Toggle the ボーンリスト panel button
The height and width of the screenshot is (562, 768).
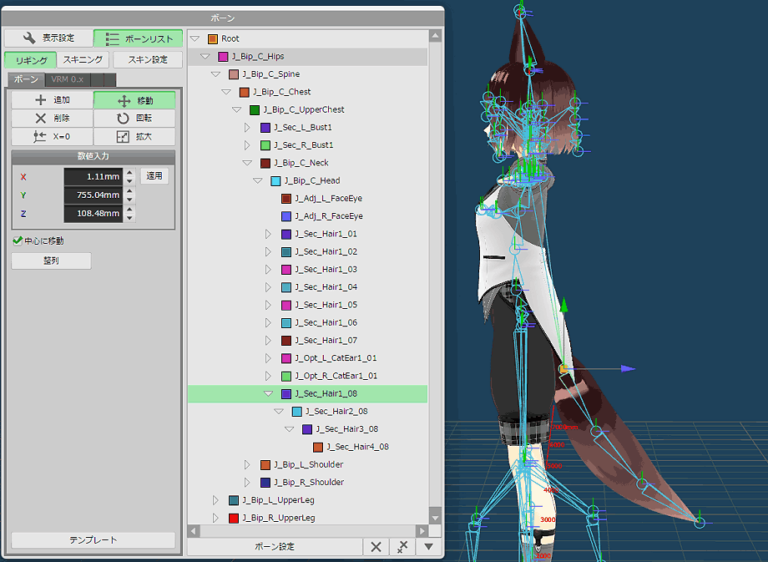[138, 38]
